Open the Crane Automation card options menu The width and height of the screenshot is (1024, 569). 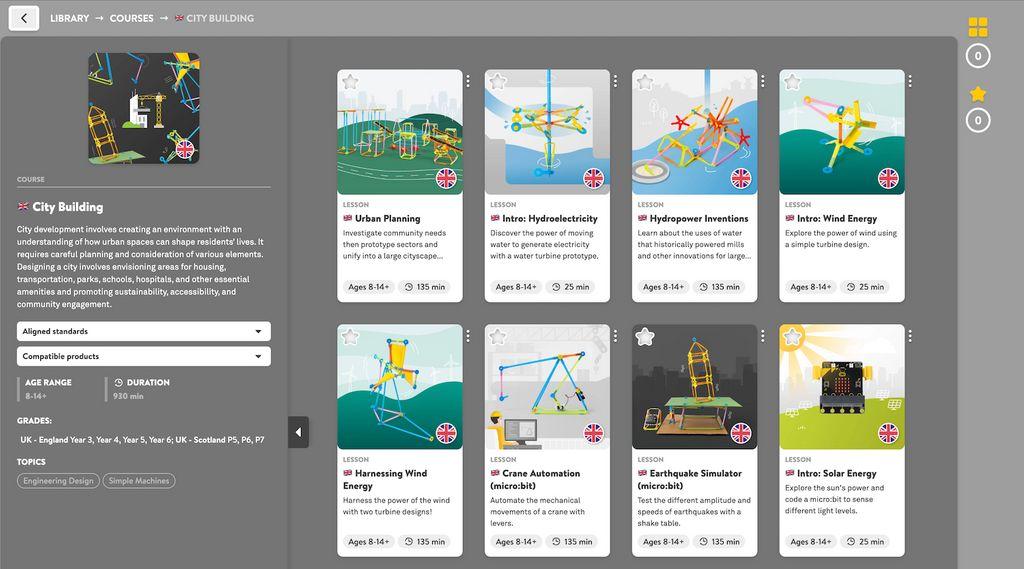615,336
